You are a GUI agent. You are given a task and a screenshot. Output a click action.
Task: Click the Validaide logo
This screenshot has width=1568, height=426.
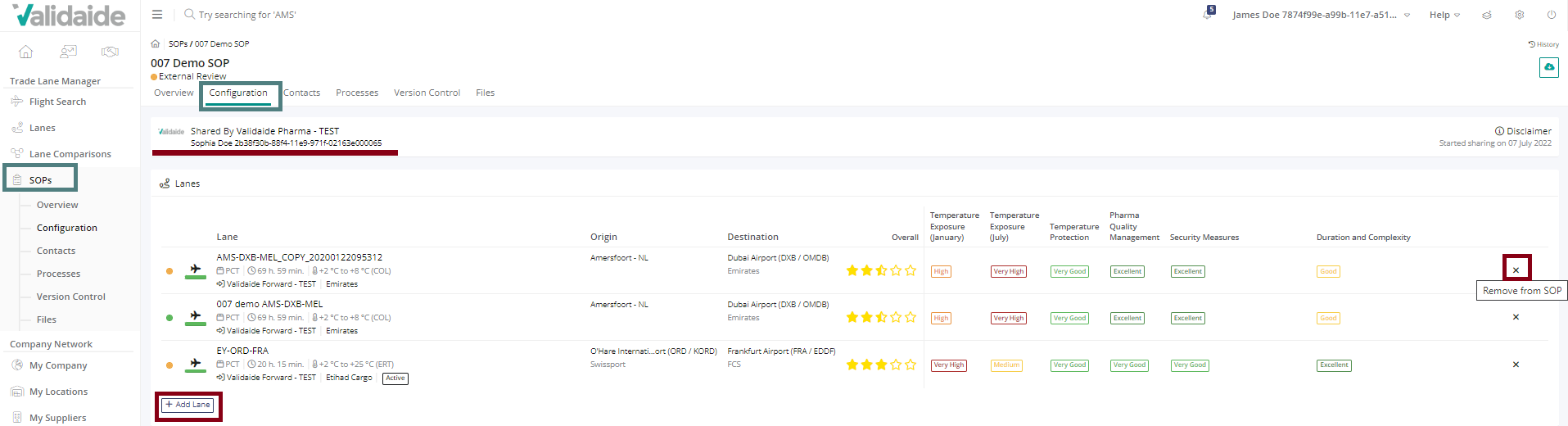click(69, 16)
